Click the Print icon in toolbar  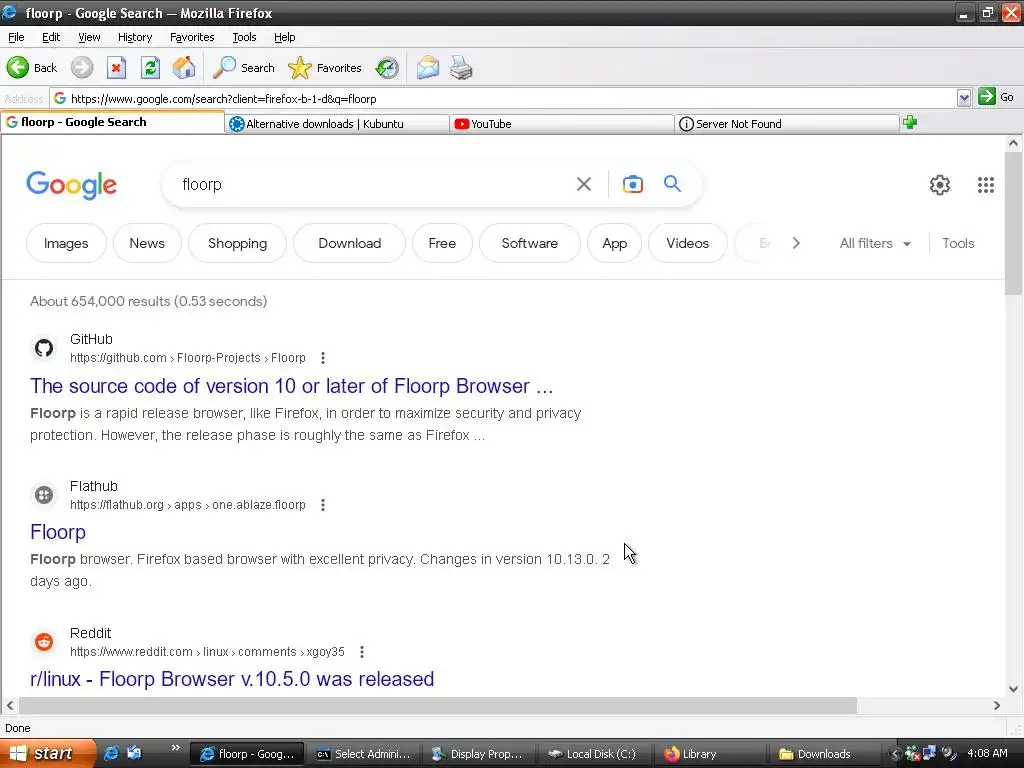[461, 67]
